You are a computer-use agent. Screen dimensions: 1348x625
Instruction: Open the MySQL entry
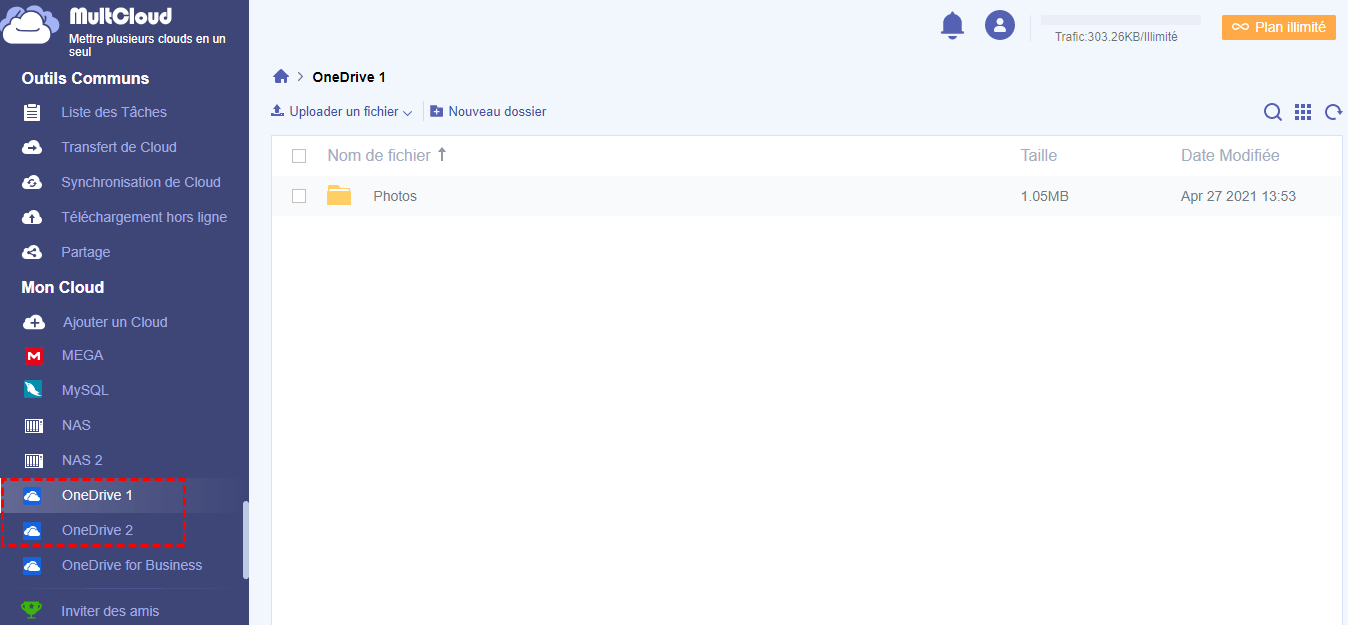pyautogui.click(x=85, y=390)
